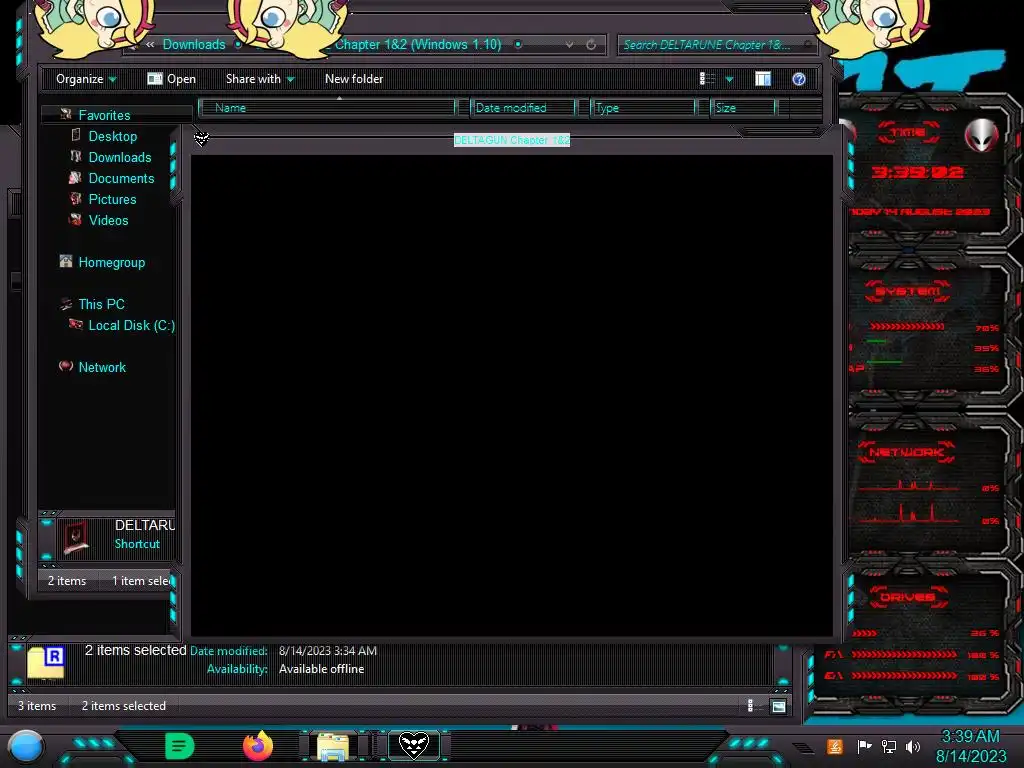Sort by Date modified column
Image resolution: width=1024 pixels, height=768 pixels.
coord(522,108)
